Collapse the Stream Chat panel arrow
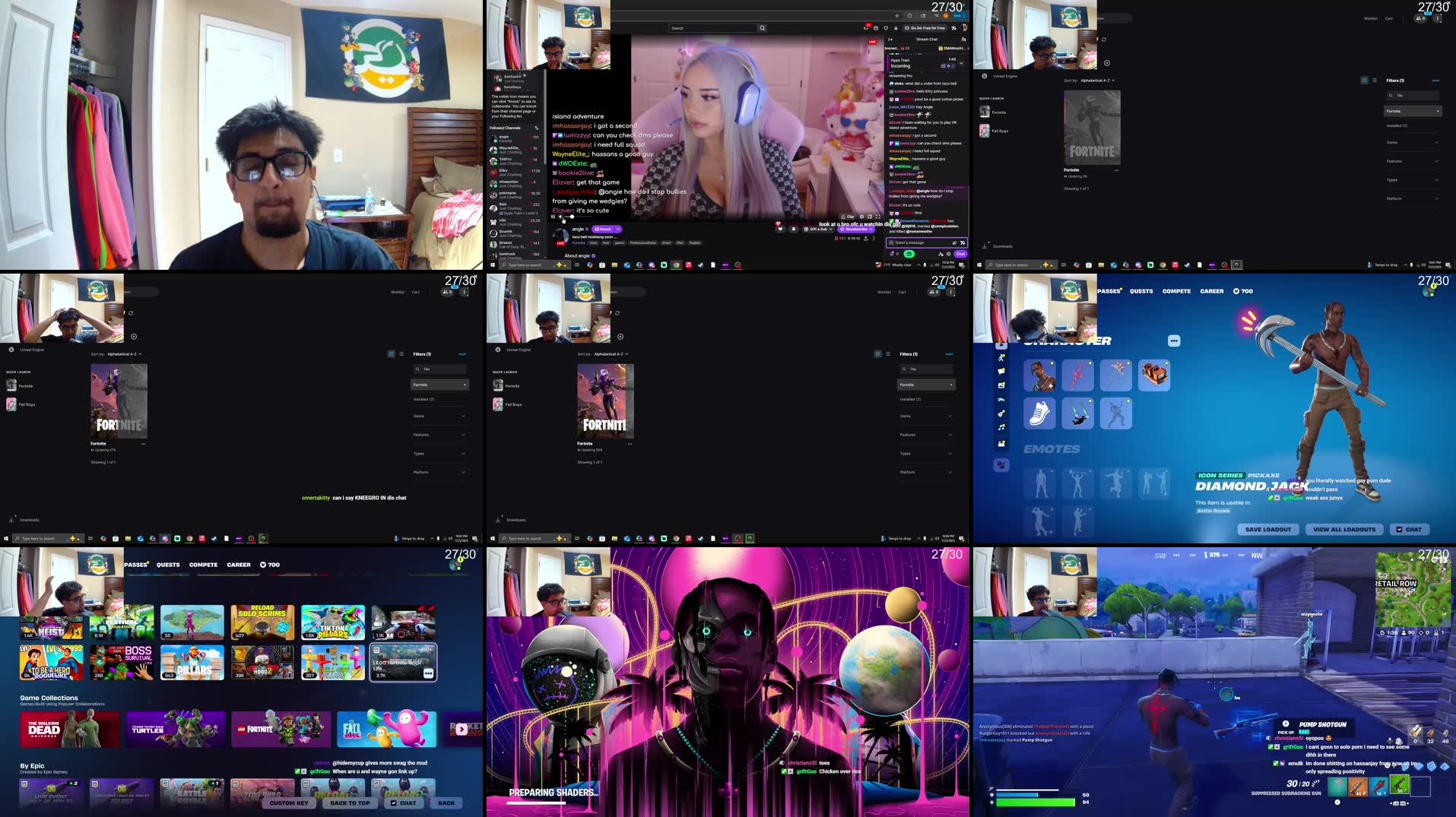The height and width of the screenshot is (817, 1456). pyautogui.click(x=890, y=40)
